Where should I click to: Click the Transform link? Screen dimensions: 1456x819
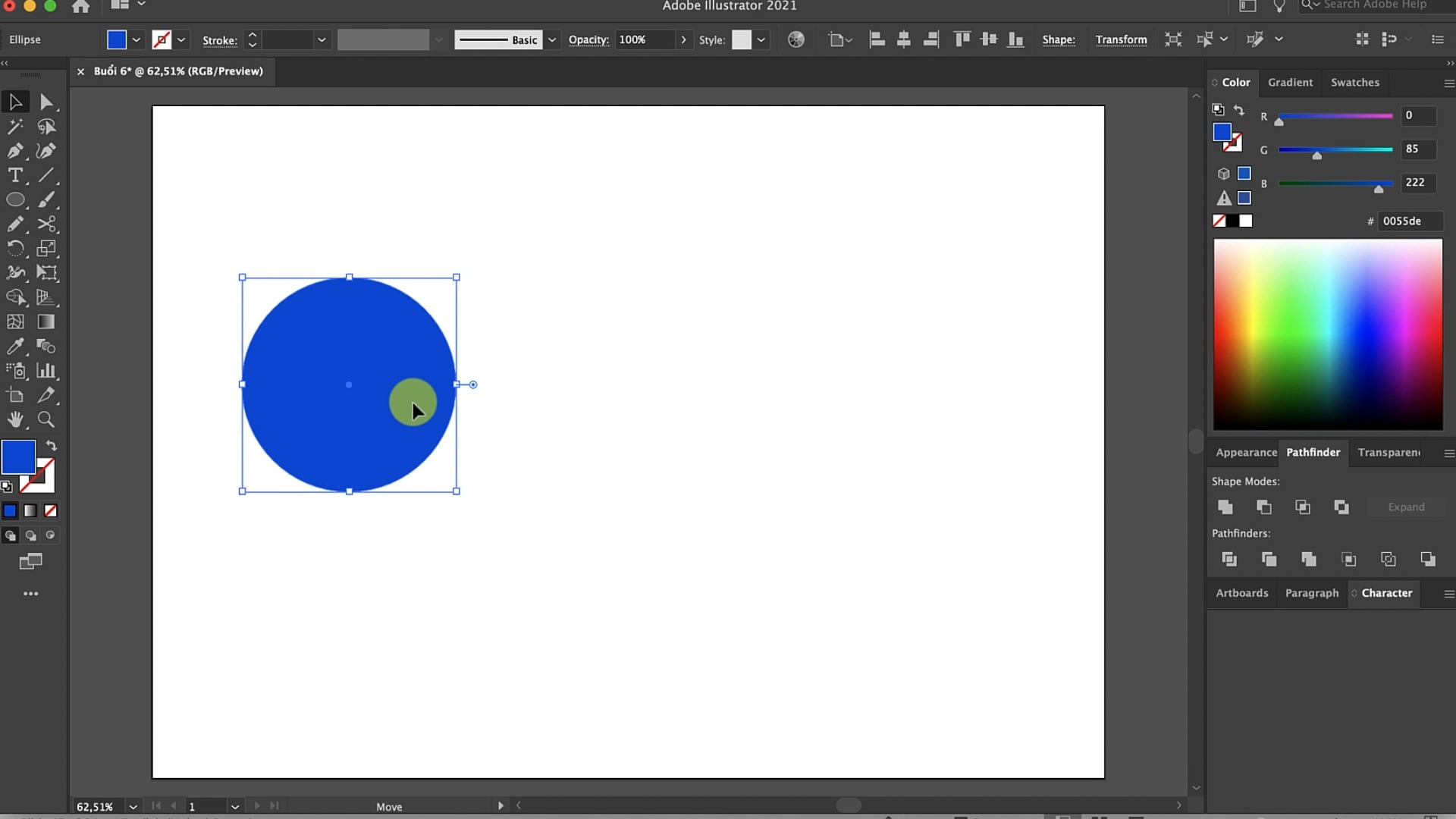click(1121, 39)
